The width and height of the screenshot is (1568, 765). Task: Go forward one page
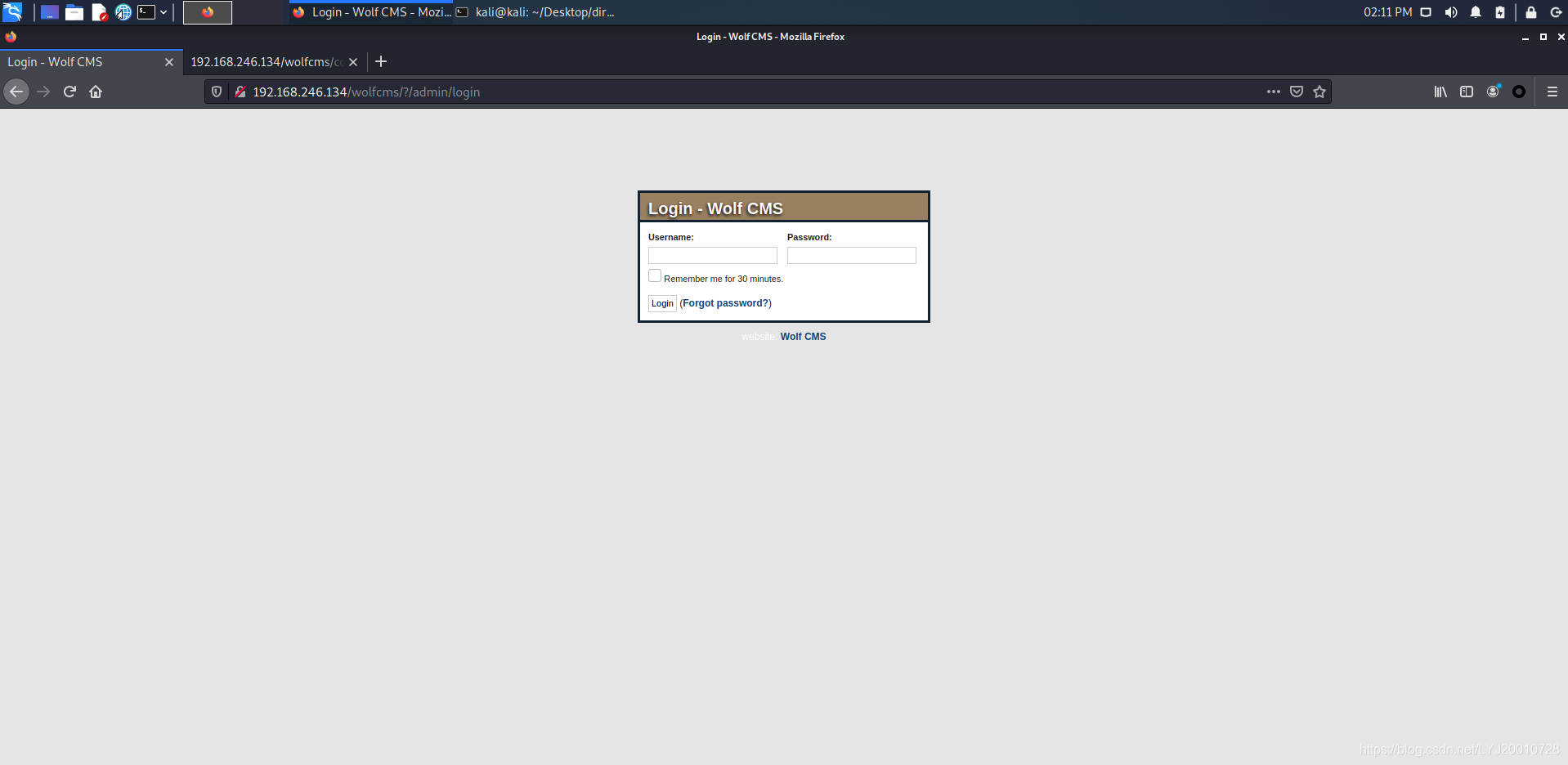point(44,92)
